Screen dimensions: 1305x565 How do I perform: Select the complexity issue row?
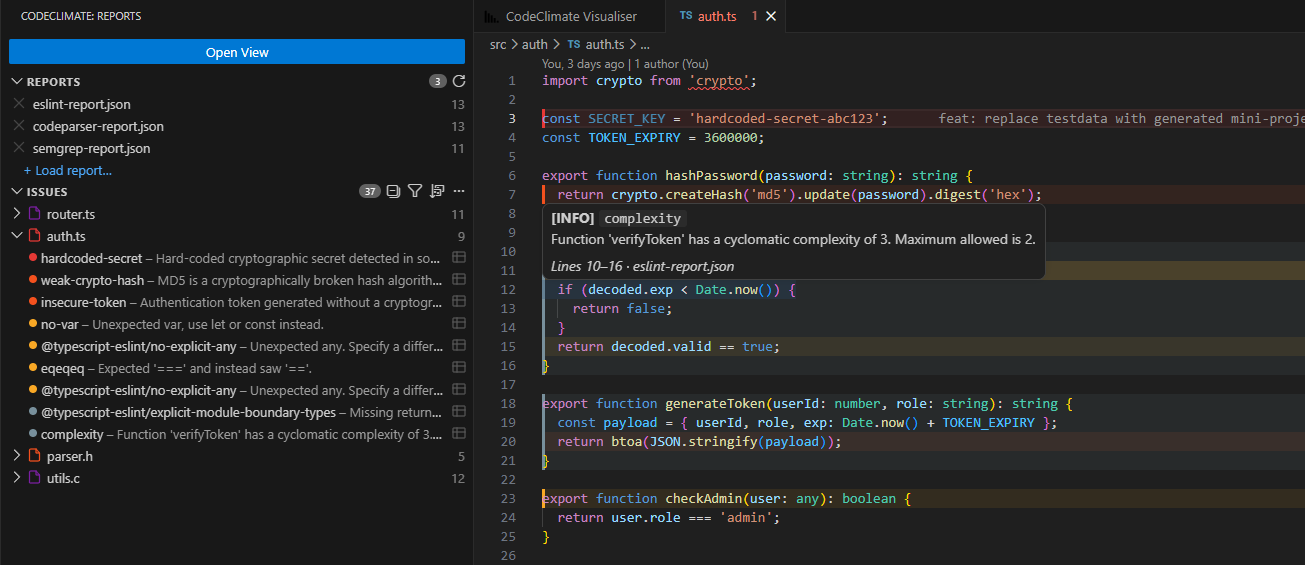237,434
